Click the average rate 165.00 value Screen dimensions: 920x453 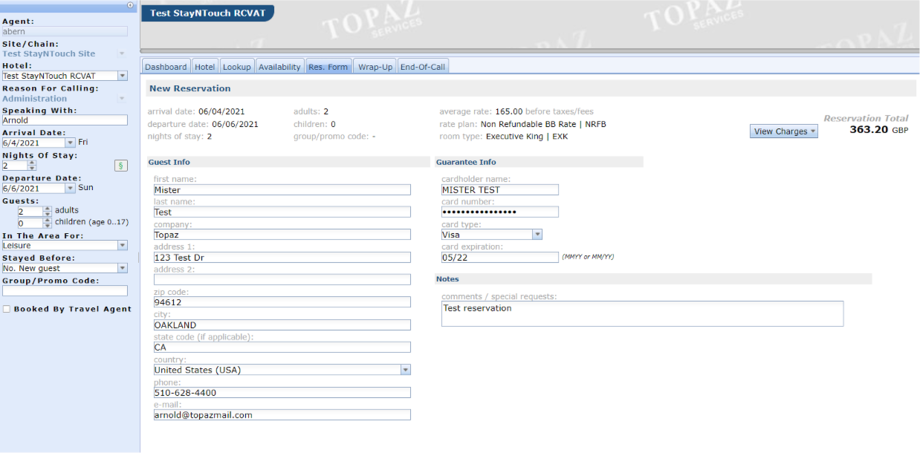coord(509,111)
